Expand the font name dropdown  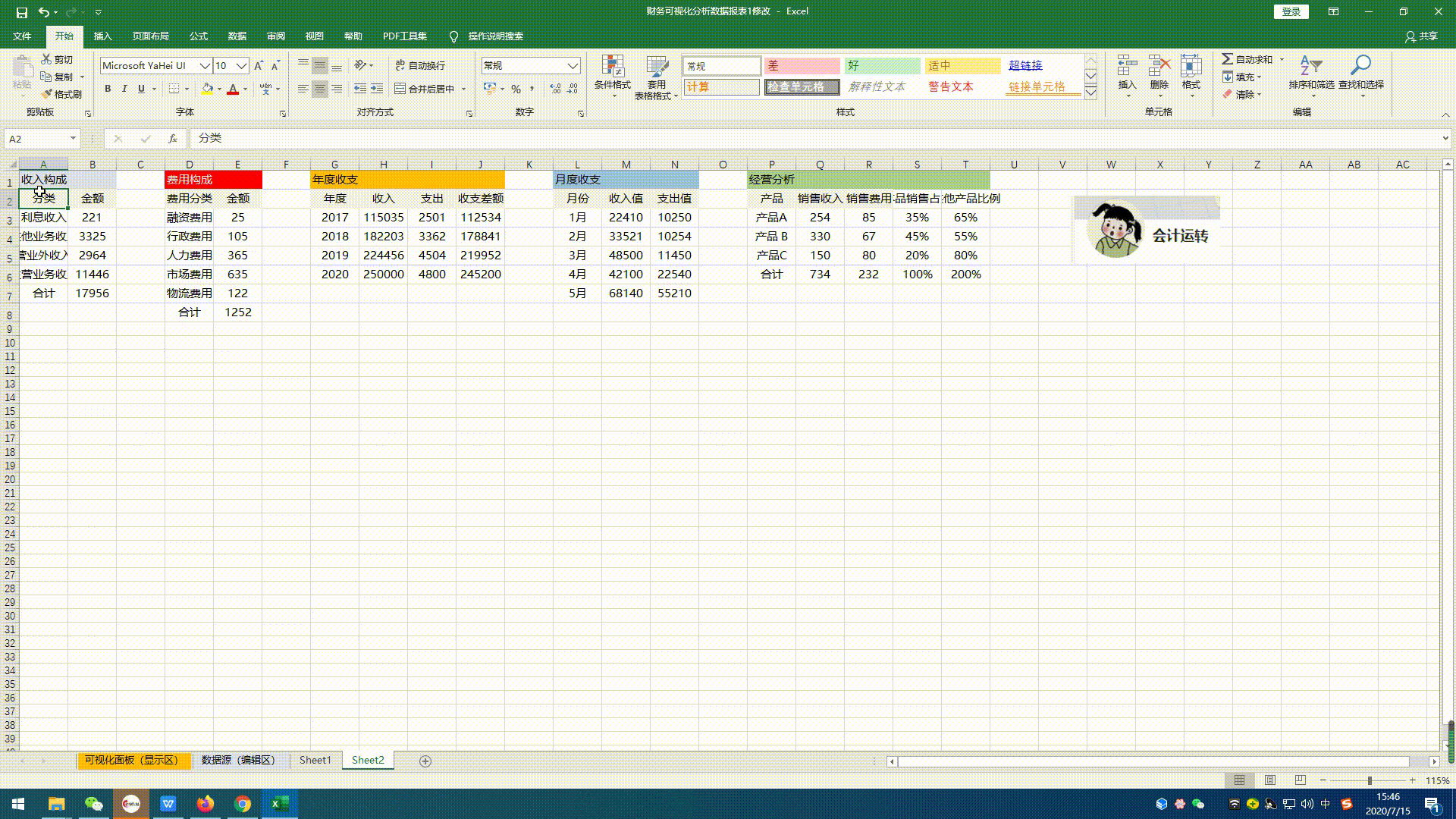coord(205,66)
